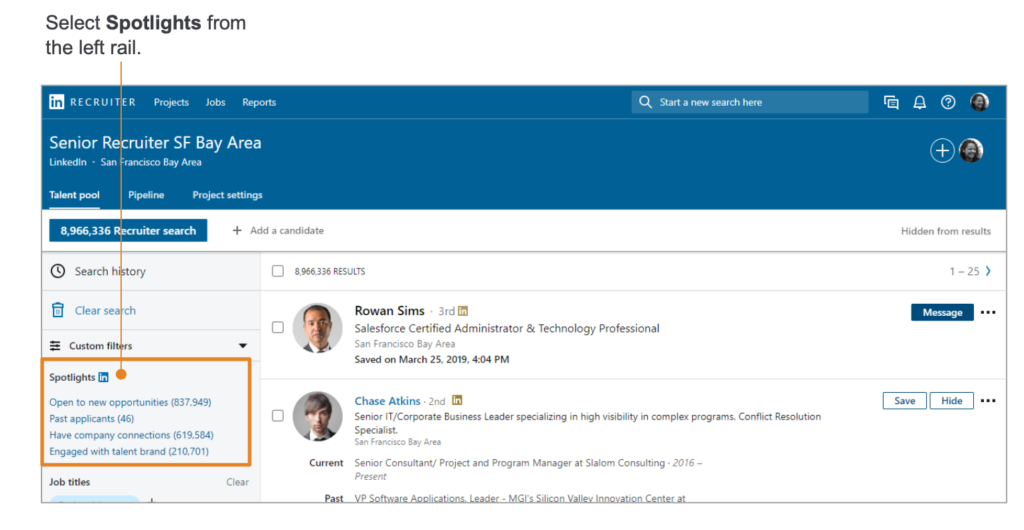1024x530 pixels.
Task: Tick the select-all results checkbox
Action: [x=278, y=271]
